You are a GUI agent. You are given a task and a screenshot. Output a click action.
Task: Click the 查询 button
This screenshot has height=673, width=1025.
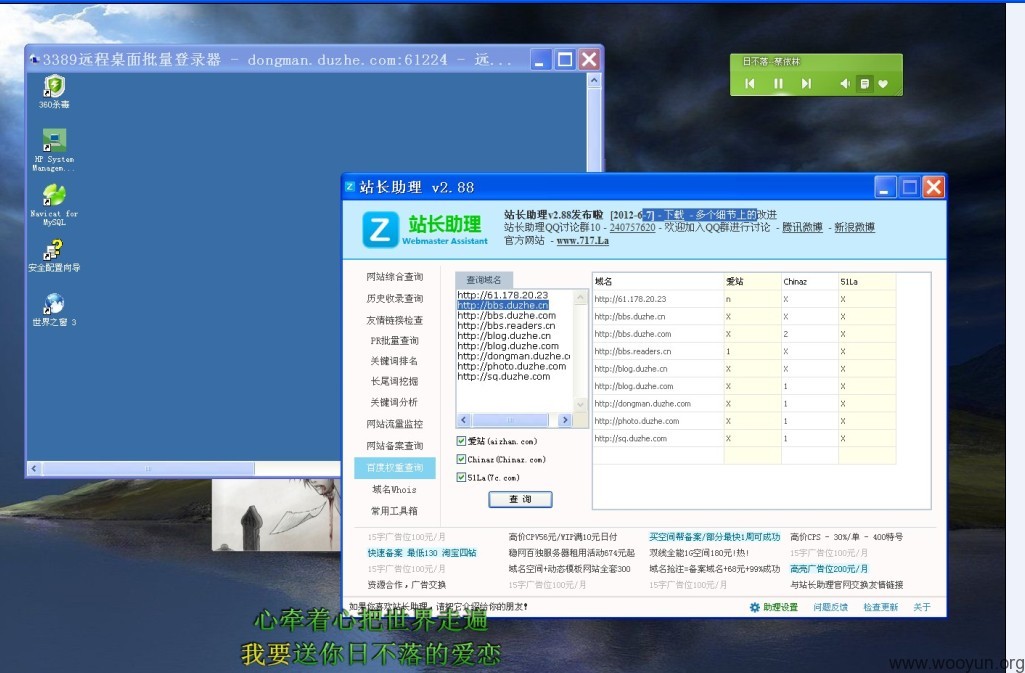pyautogui.click(x=520, y=499)
